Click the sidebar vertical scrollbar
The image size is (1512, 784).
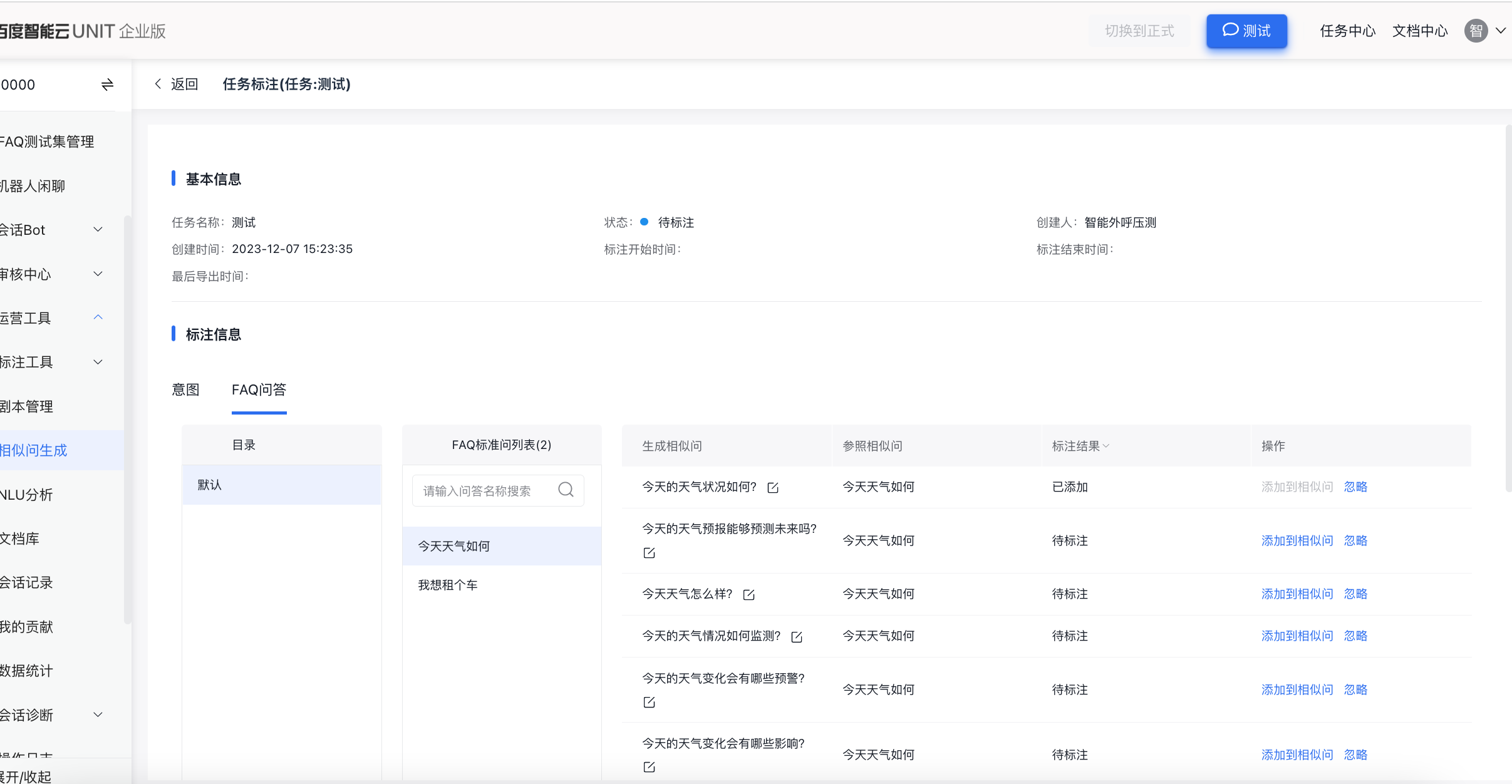pos(127,420)
